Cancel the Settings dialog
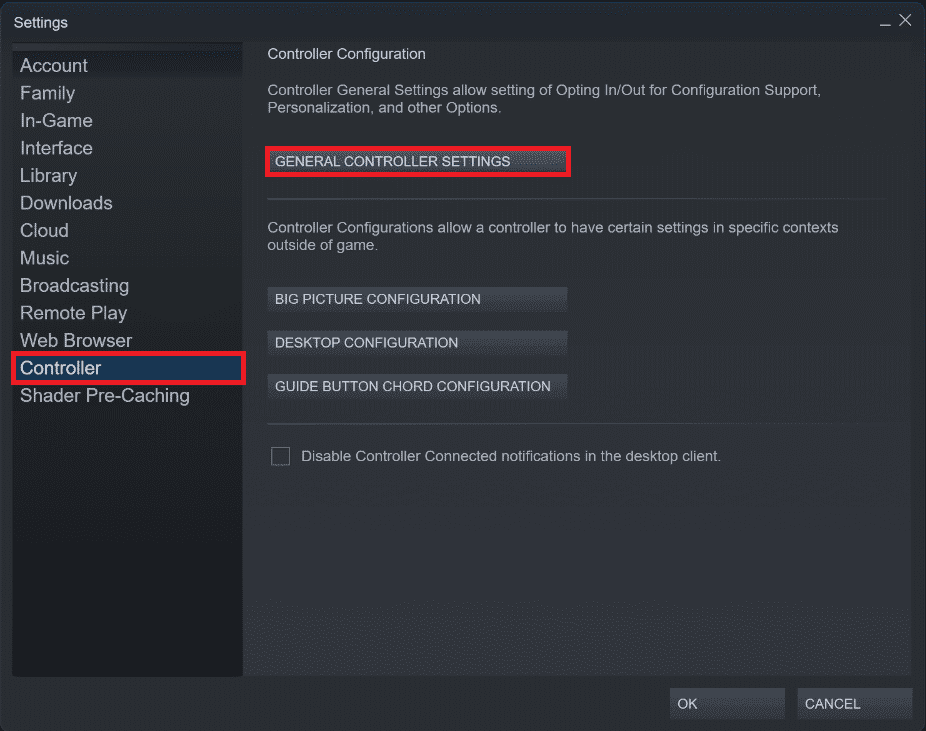The height and width of the screenshot is (731, 926). [854, 703]
